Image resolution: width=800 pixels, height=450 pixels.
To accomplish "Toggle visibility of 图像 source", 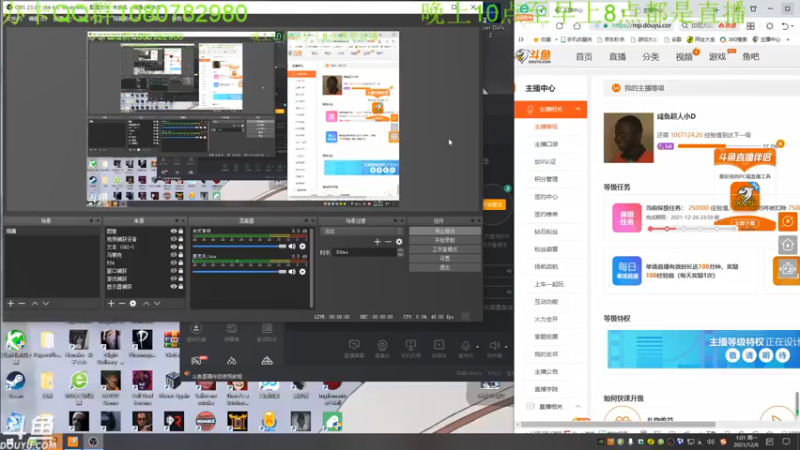I will click(x=173, y=231).
